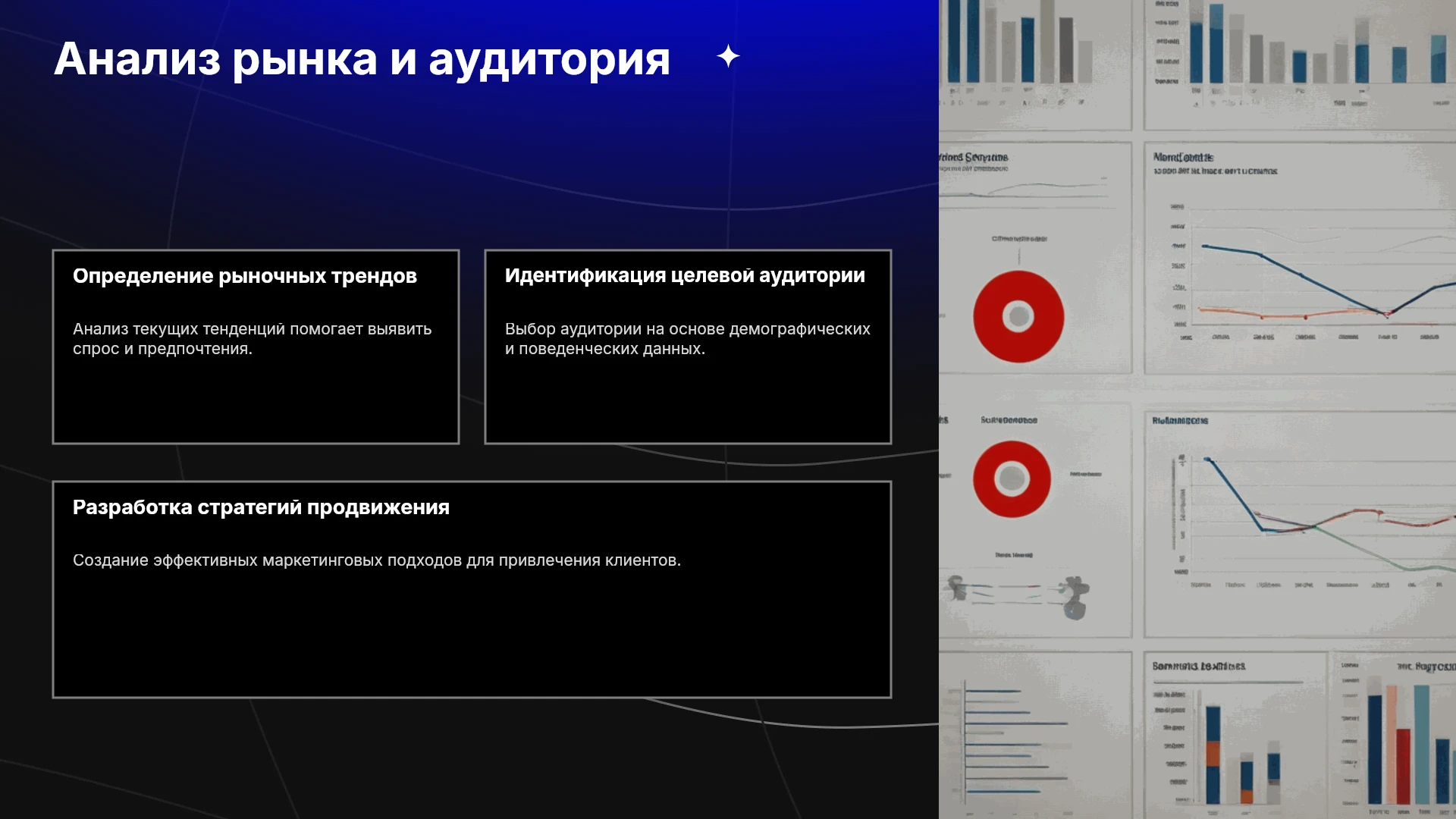Click the heading 'Идентификация целевой аудитории'
This screenshot has width=1456, height=819.
click(x=685, y=275)
